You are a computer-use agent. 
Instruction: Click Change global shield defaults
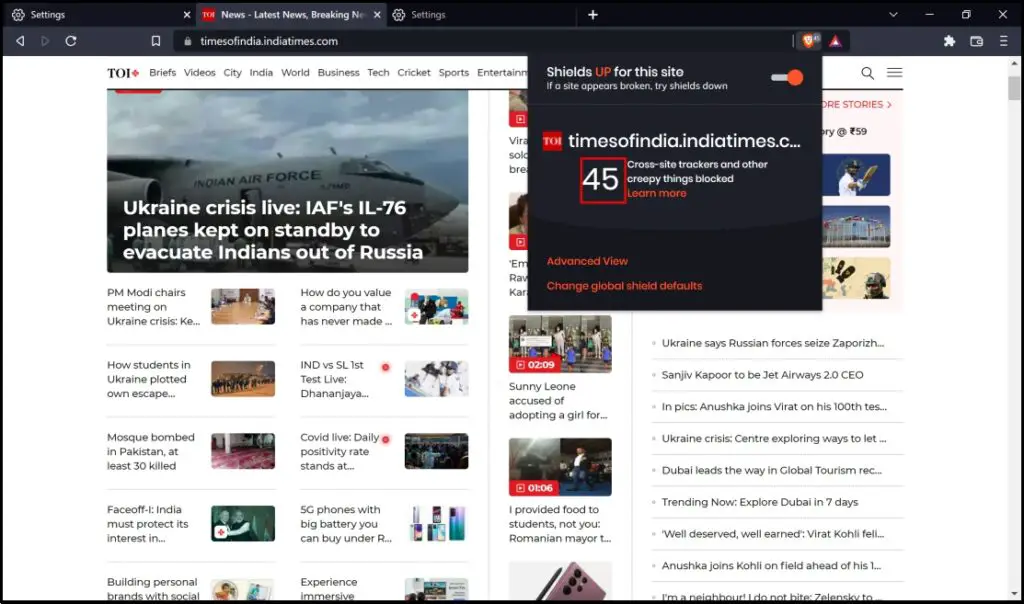tap(624, 286)
